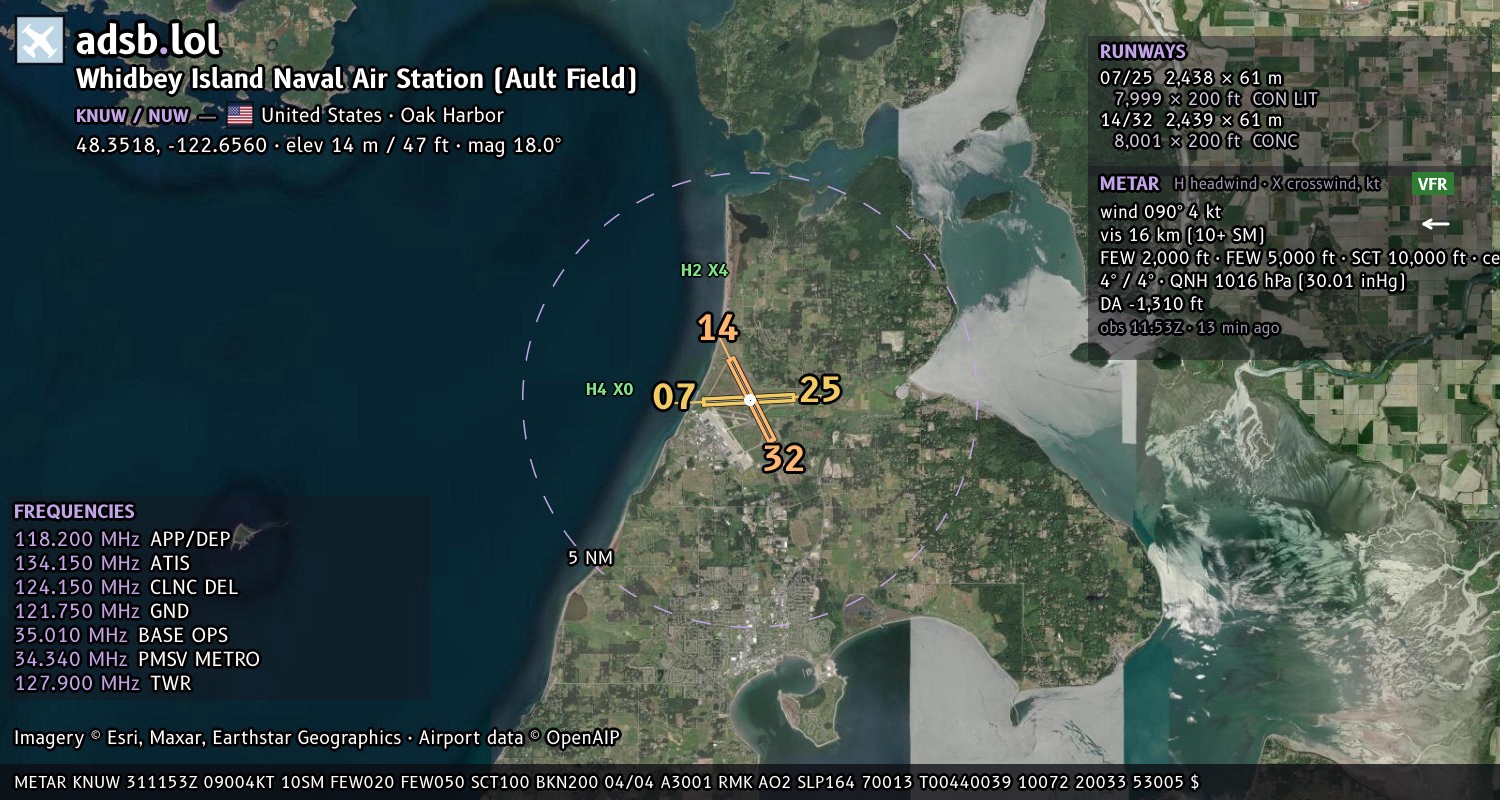Select the 34.340 MHz PMSV METRO frequency
Screen dimensions: 1500x800
137,659
